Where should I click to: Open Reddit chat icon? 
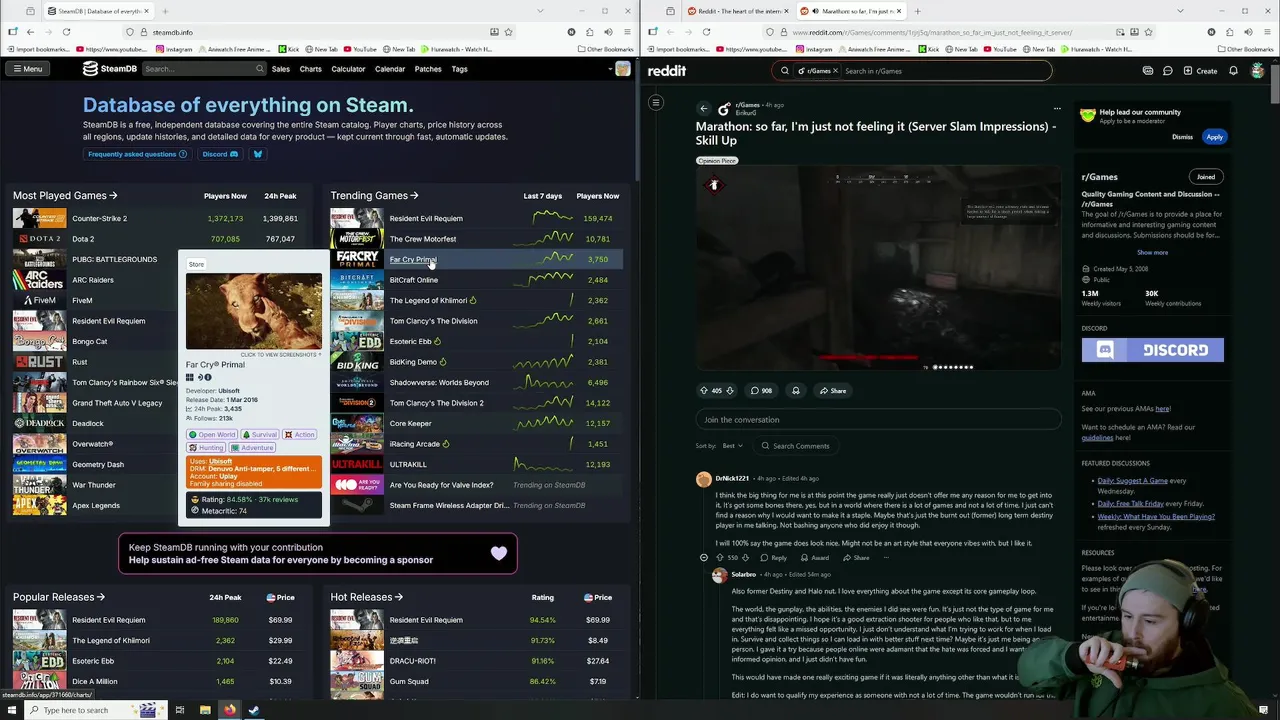(1167, 71)
